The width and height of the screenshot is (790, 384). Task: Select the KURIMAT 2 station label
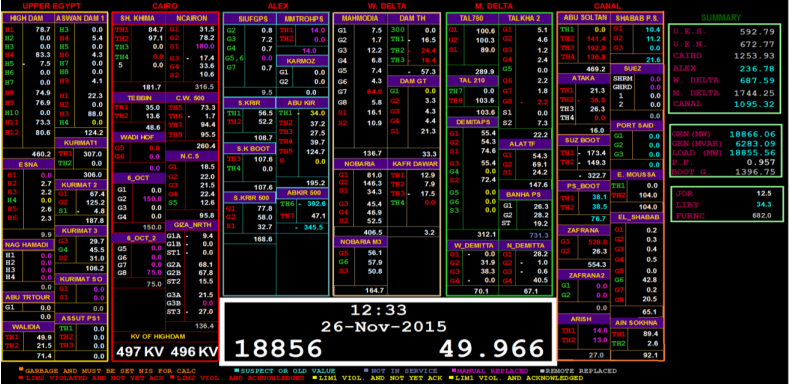(x=81, y=184)
